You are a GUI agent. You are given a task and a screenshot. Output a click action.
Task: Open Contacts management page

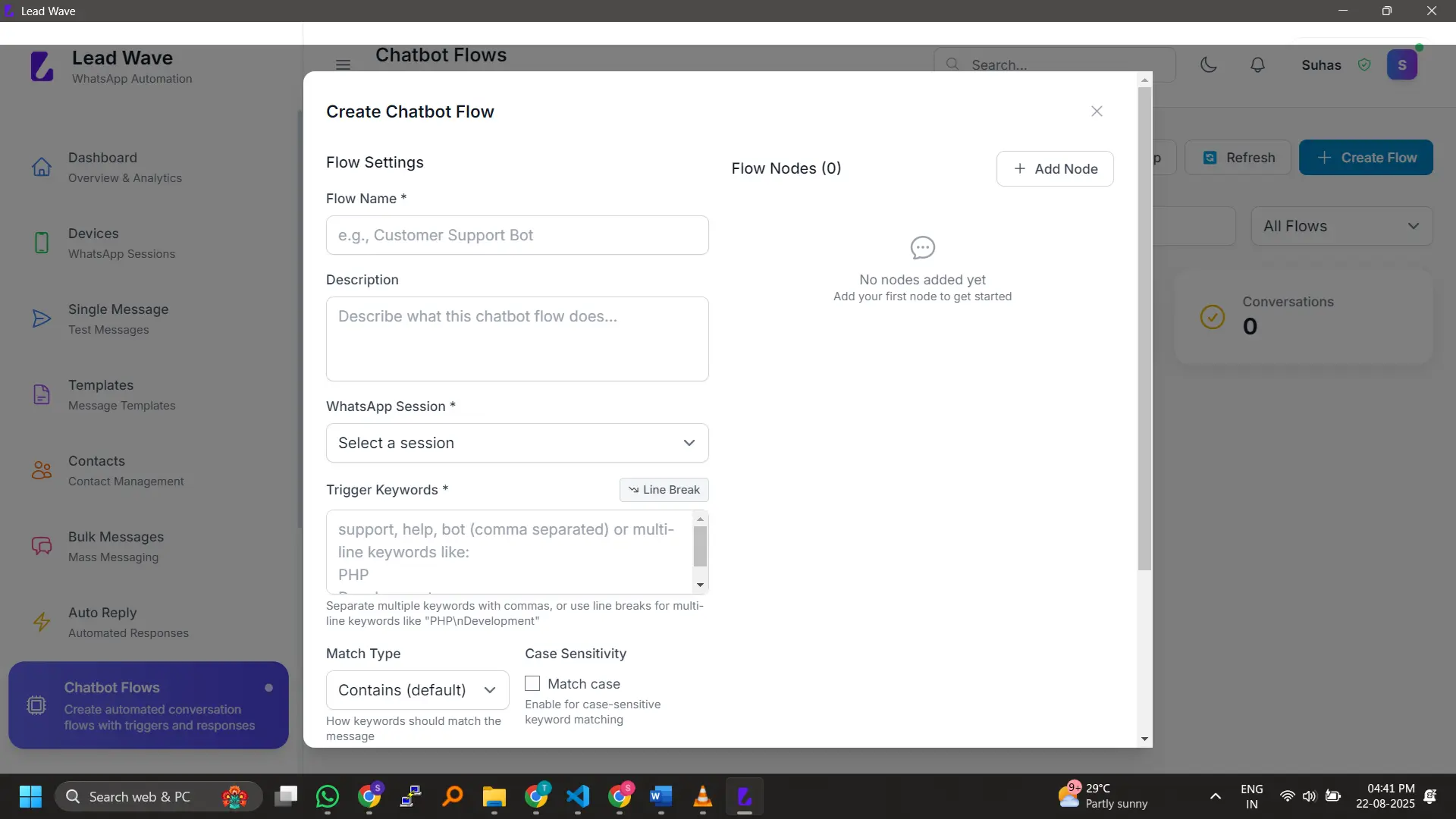(x=148, y=470)
